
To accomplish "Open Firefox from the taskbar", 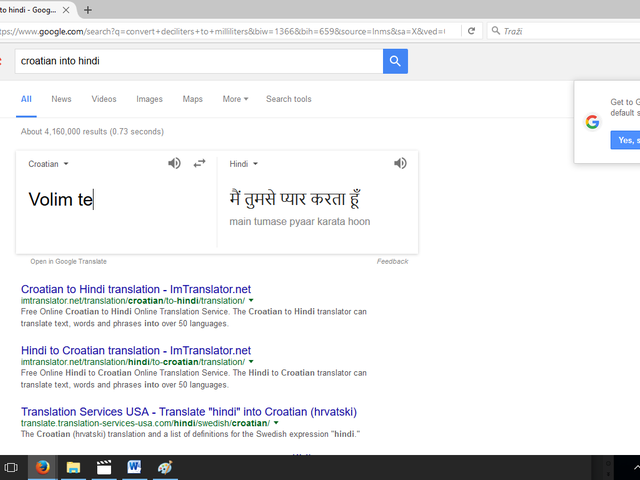I will (42, 467).
